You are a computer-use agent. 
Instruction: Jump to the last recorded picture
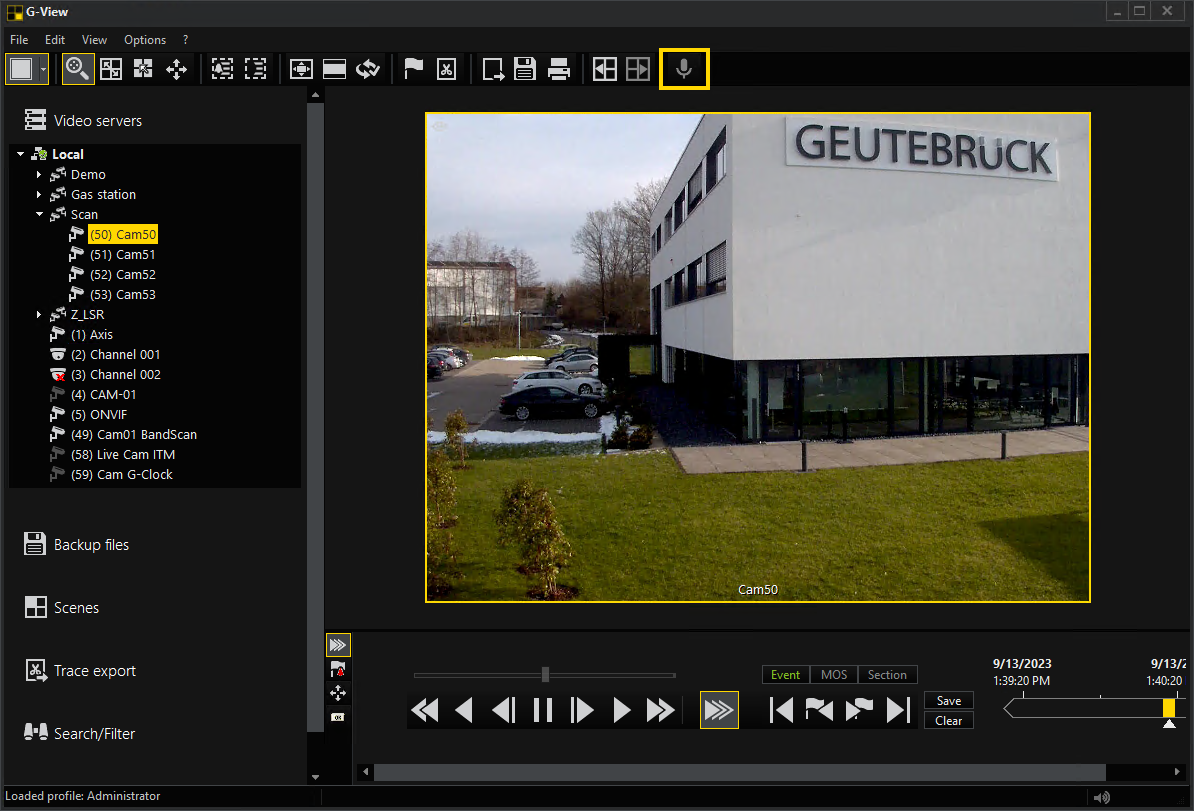(899, 710)
